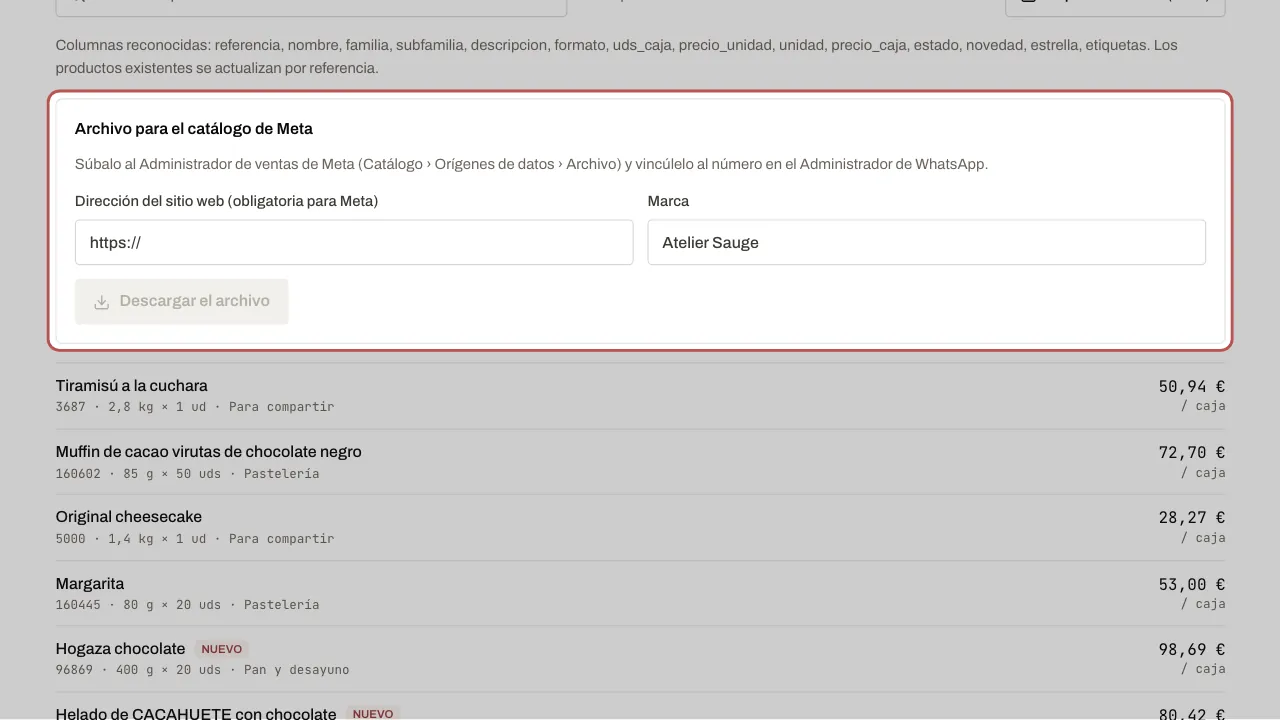The image size is (1280, 720).
Task: Open the Muffin de cacao virutas product name
Action: coord(209,452)
